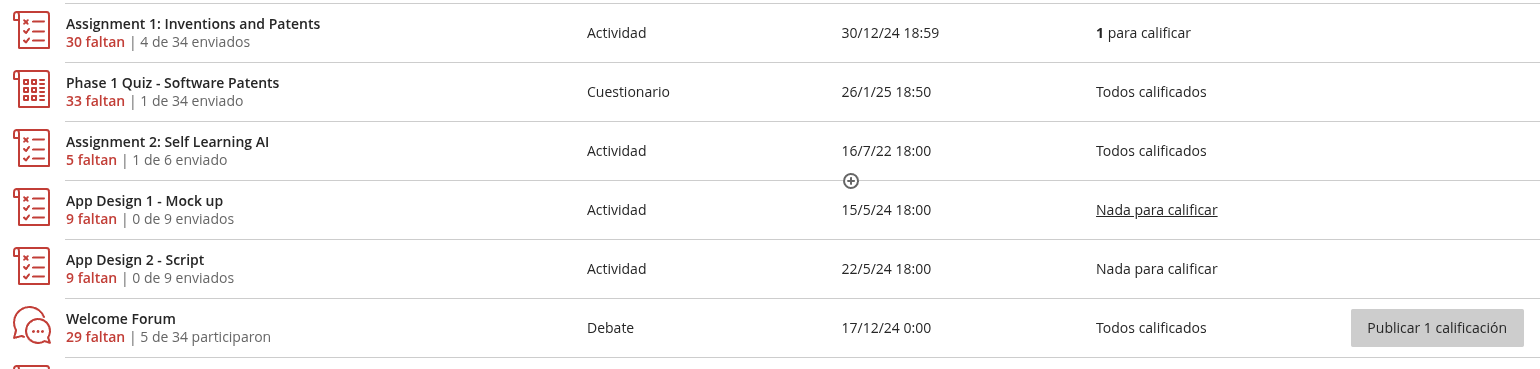
Task: Open Phase 1 Quiz - Software Patents
Action: click(x=173, y=83)
